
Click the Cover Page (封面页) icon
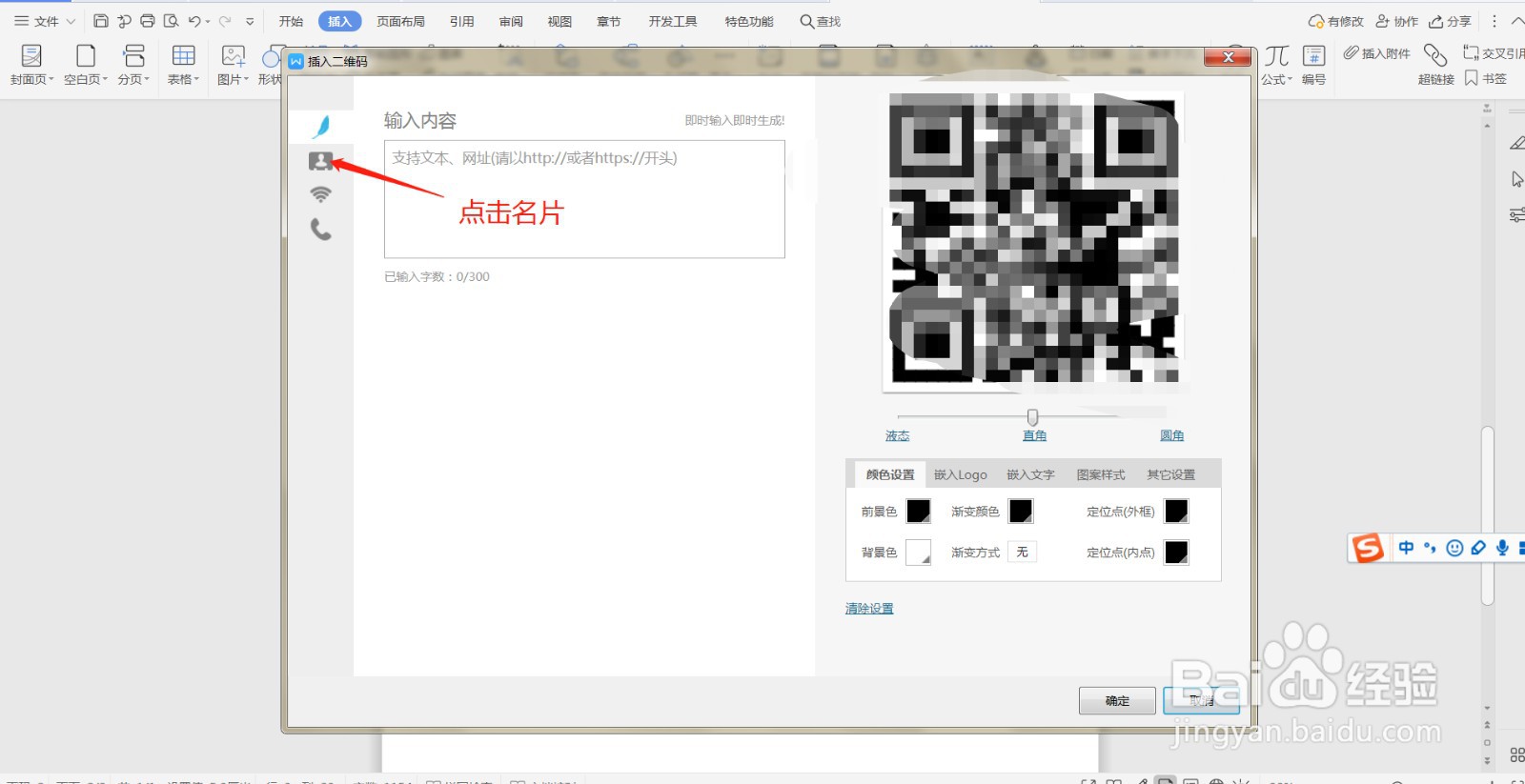[x=31, y=55]
